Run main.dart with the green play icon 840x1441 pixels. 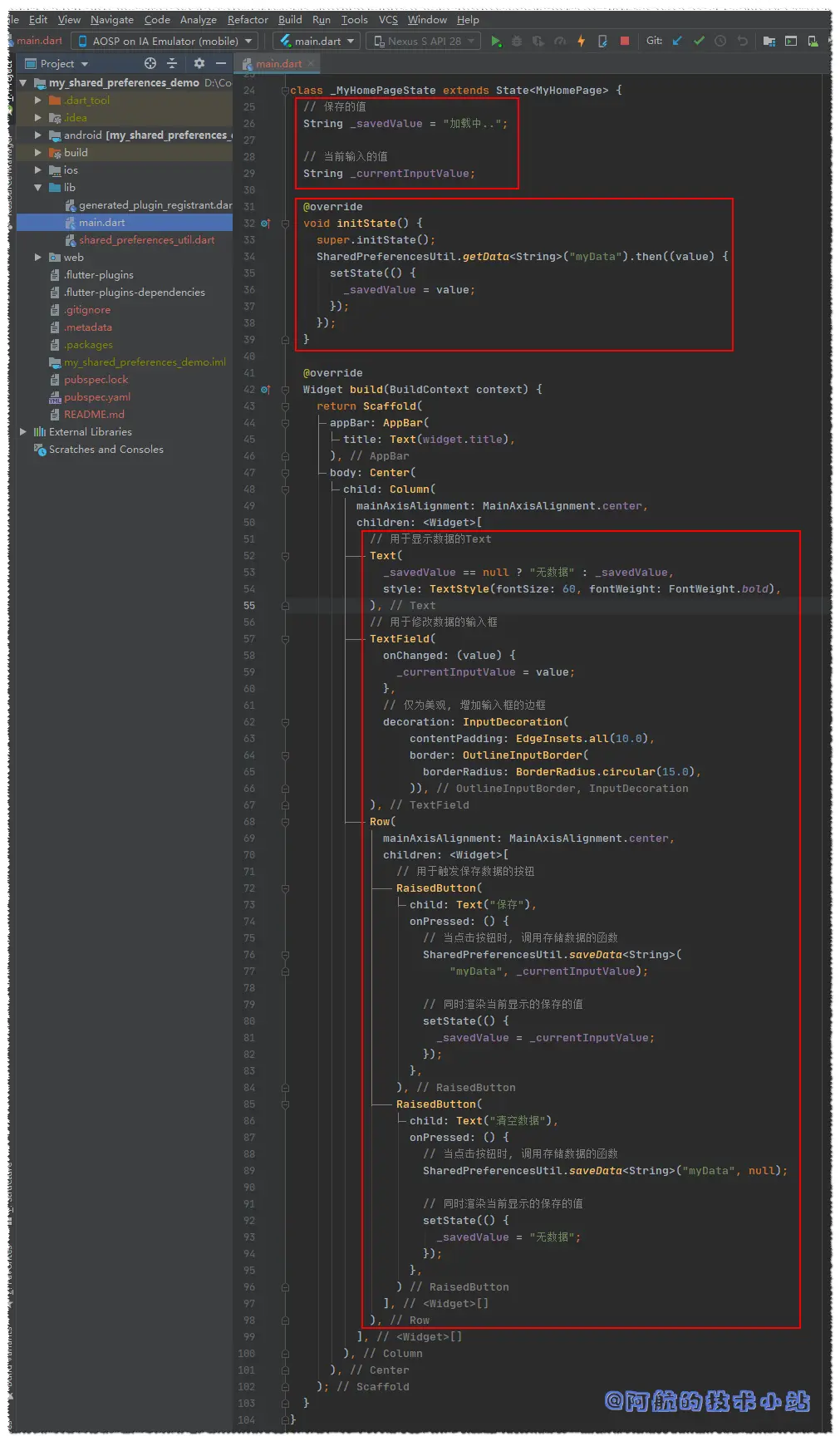[496, 41]
